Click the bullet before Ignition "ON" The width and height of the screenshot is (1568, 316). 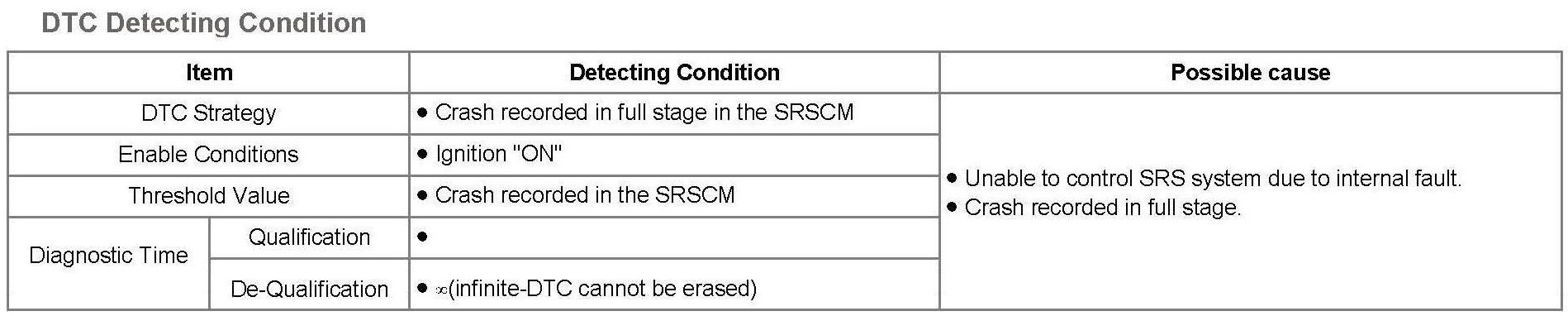click(x=422, y=154)
